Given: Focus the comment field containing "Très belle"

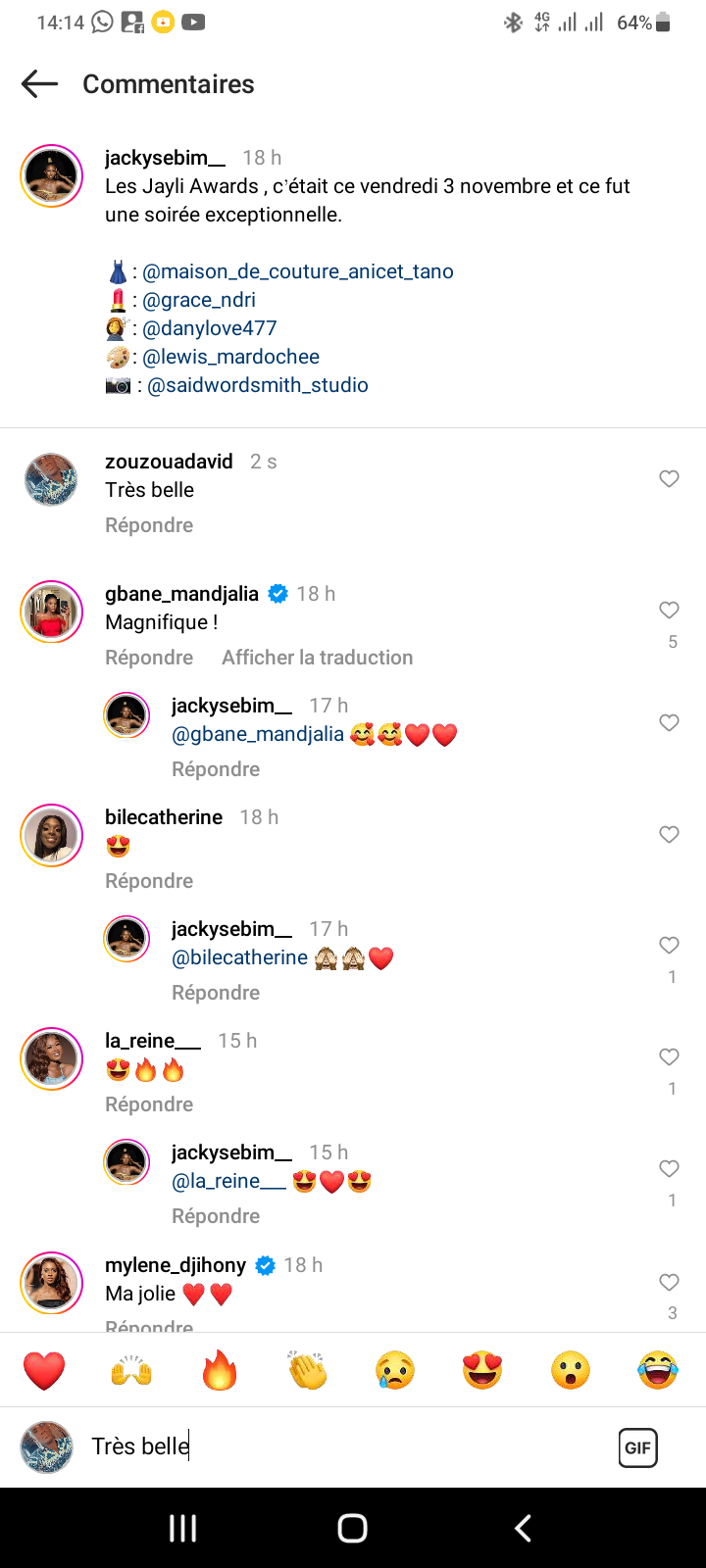Looking at the screenshot, I should 343,1446.
